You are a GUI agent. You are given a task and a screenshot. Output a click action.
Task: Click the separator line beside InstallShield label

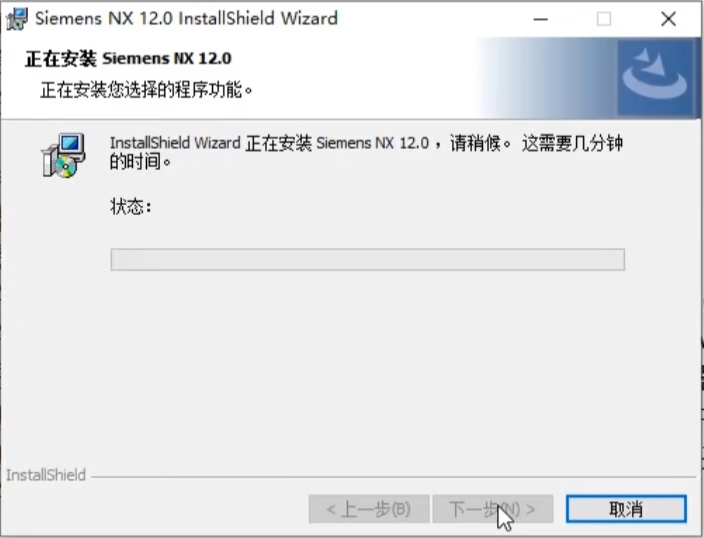coord(393,476)
